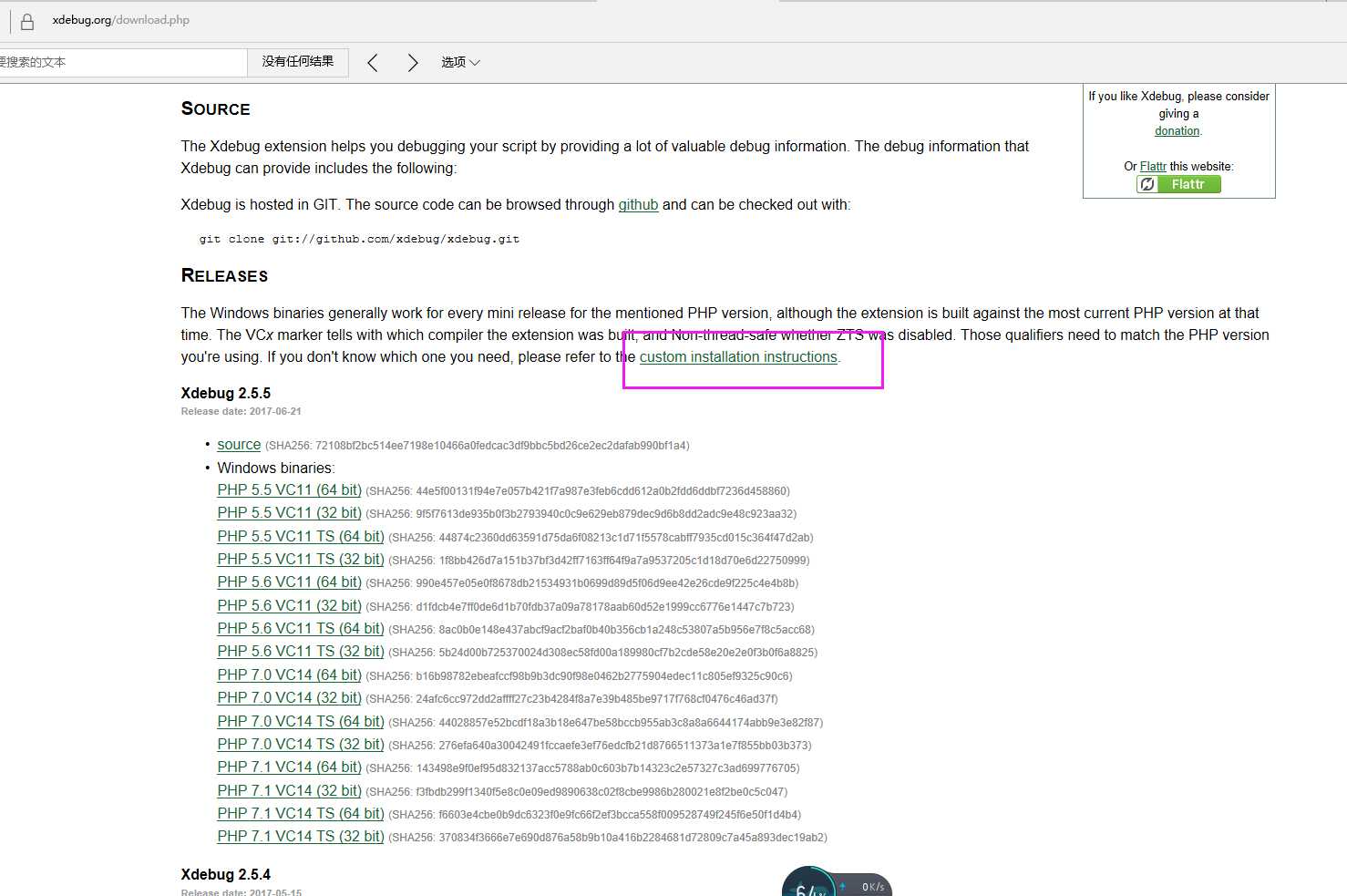
Task: Click the Xdebug 2.5.5 heading
Action: (226, 393)
